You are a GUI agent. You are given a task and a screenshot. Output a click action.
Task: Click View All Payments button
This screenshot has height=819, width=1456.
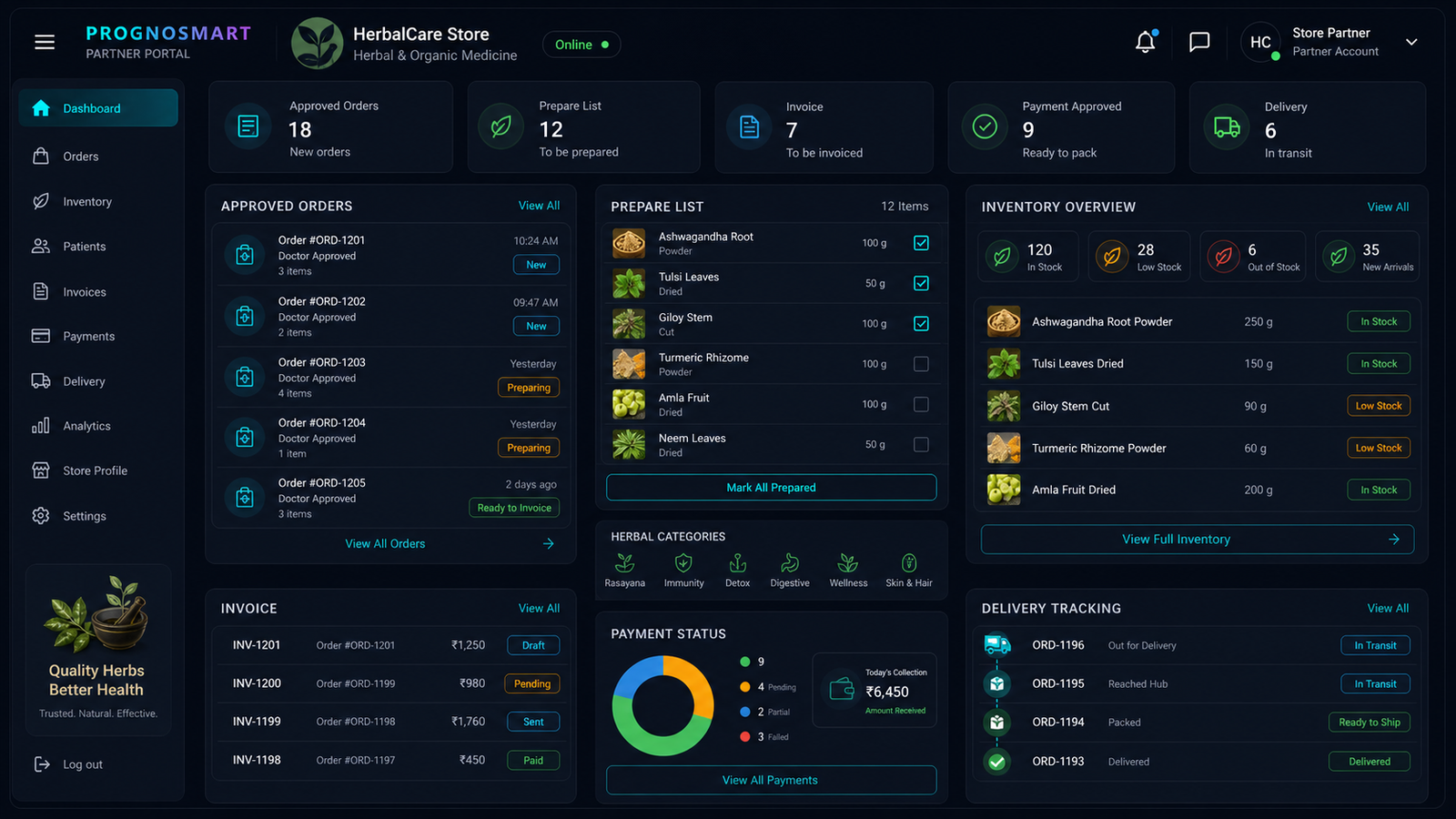[x=771, y=780]
